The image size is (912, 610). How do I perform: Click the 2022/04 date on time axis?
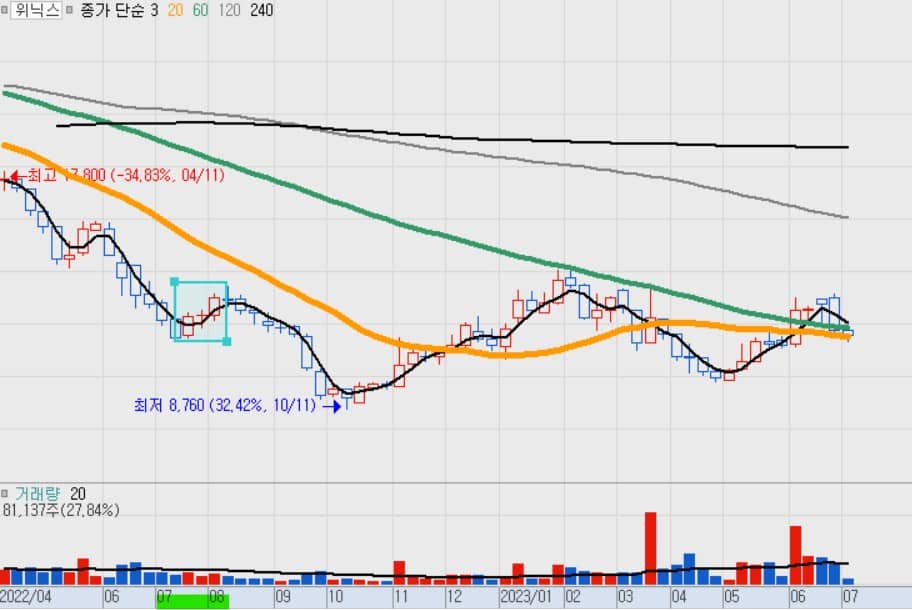point(26,597)
